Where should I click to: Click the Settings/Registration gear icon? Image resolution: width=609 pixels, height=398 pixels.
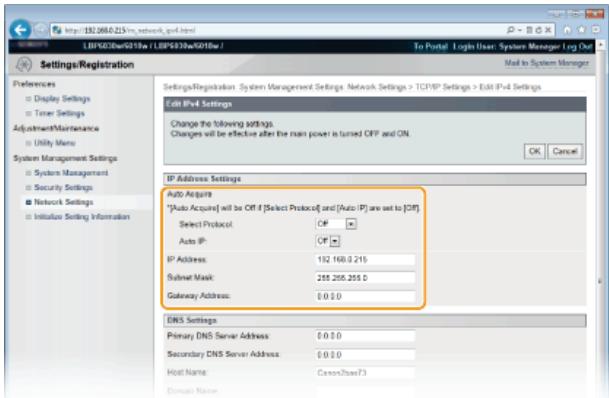coord(24,64)
